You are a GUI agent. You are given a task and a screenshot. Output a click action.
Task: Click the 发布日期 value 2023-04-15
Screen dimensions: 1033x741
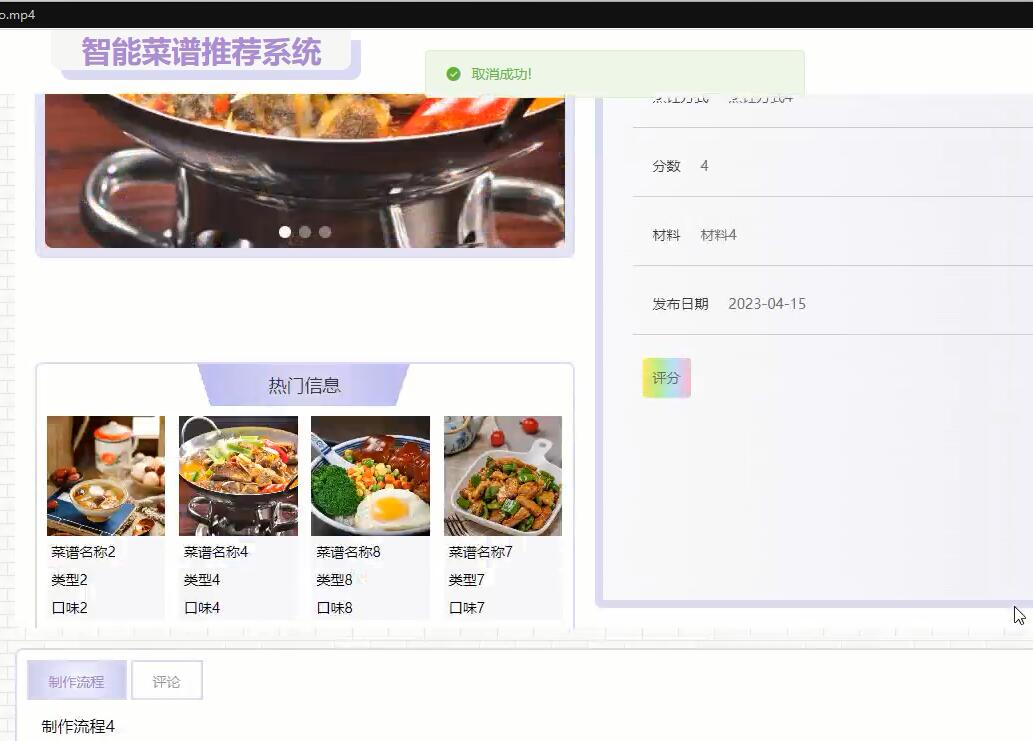pos(767,303)
